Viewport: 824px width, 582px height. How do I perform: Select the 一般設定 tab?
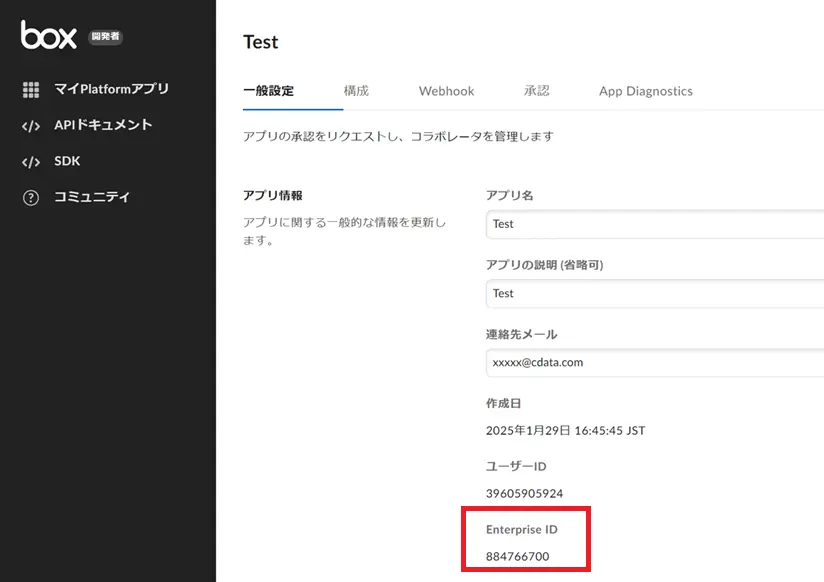[x=269, y=91]
